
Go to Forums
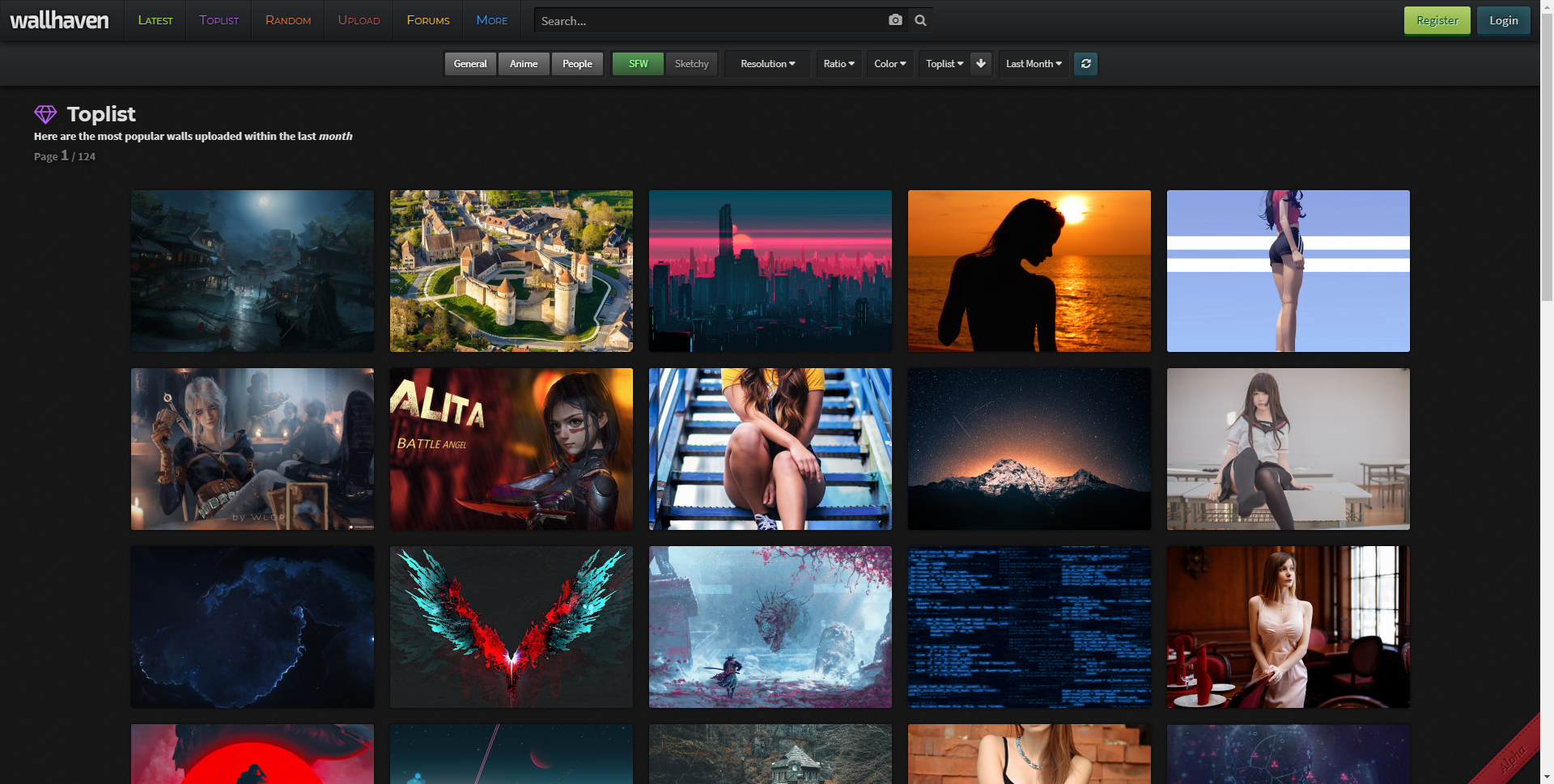(x=428, y=20)
